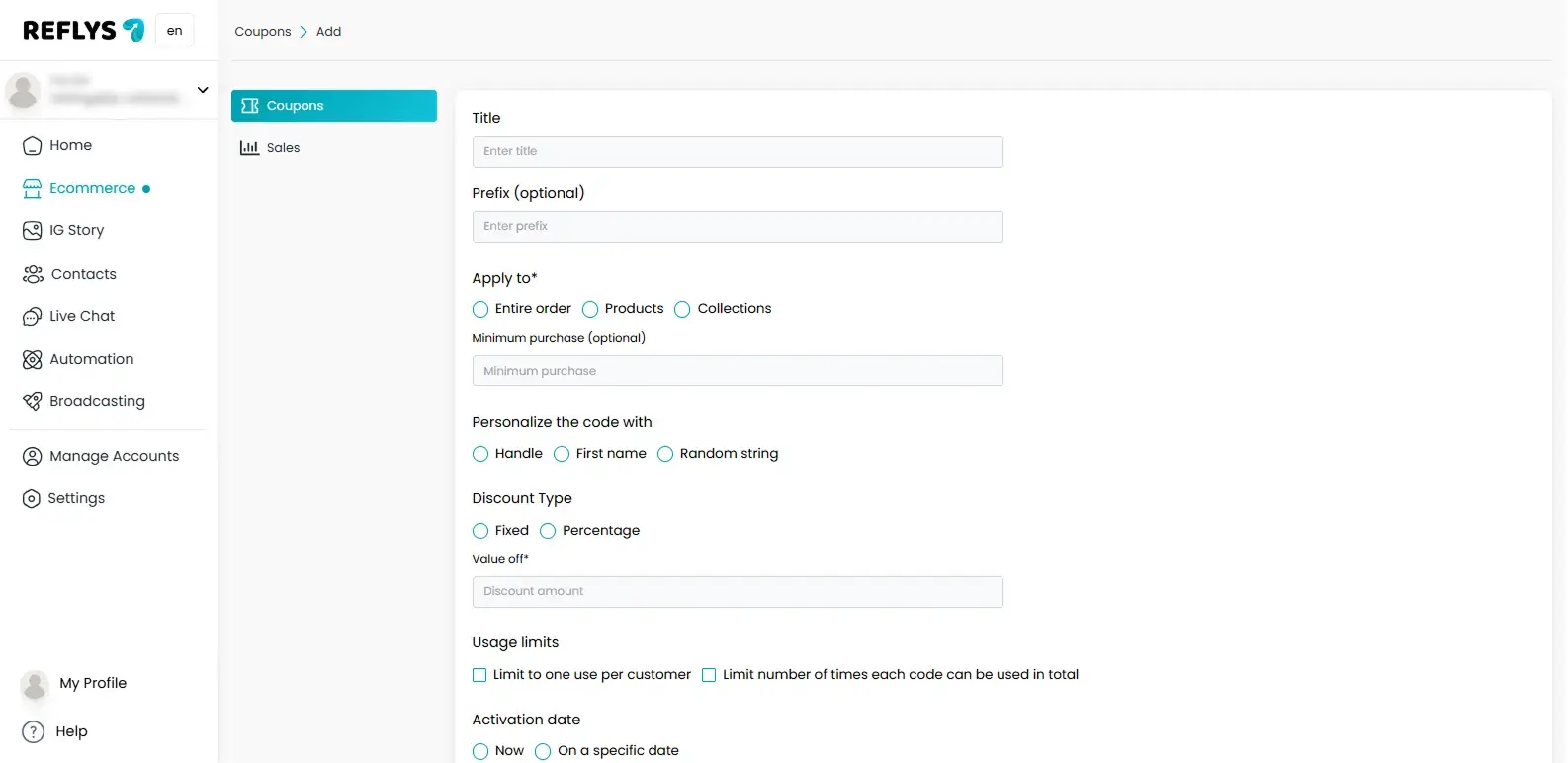Open Help via the question mark icon
The height and width of the screenshot is (763, 1568).
point(34,731)
